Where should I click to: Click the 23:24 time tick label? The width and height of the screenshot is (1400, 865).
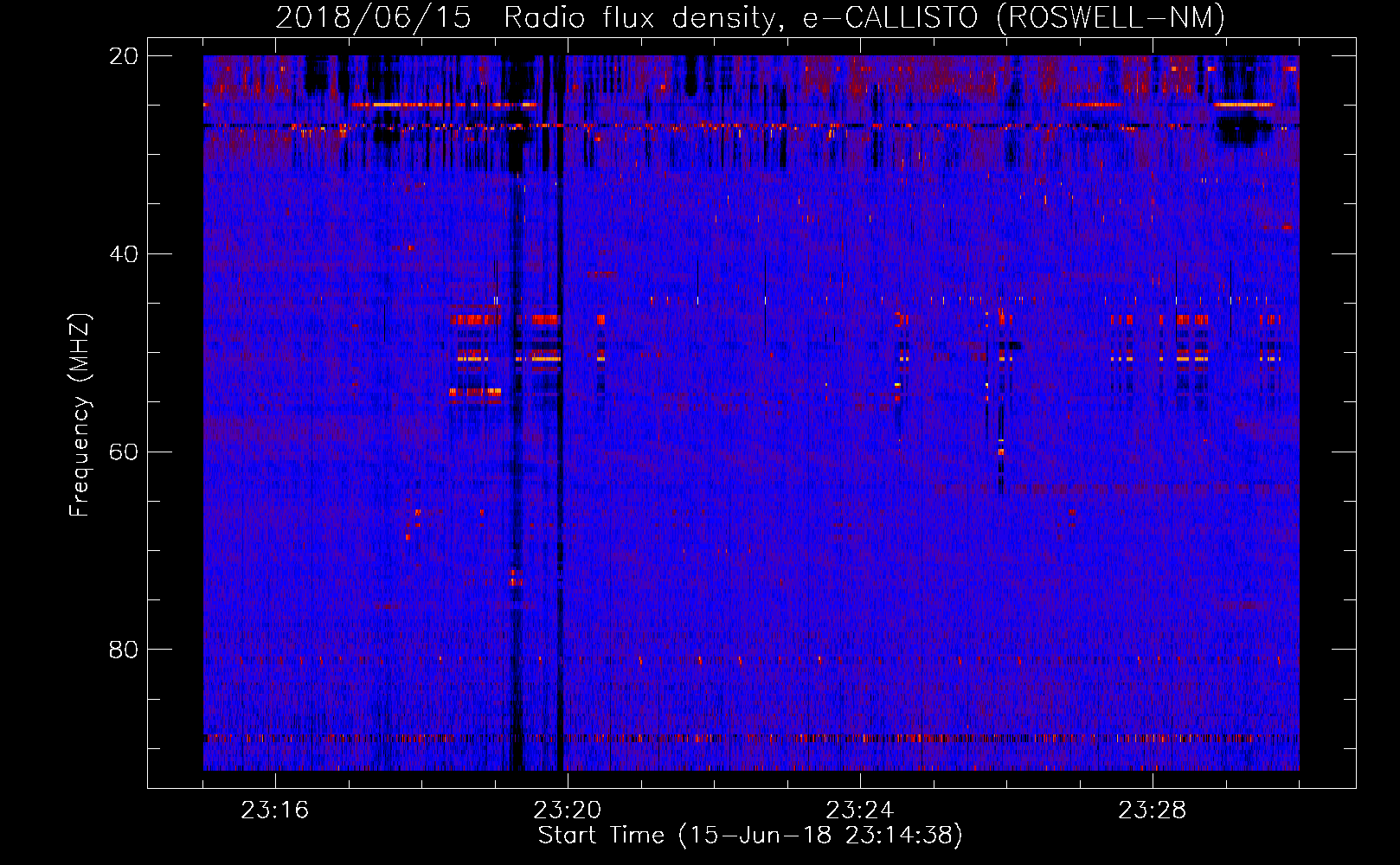coord(860,811)
